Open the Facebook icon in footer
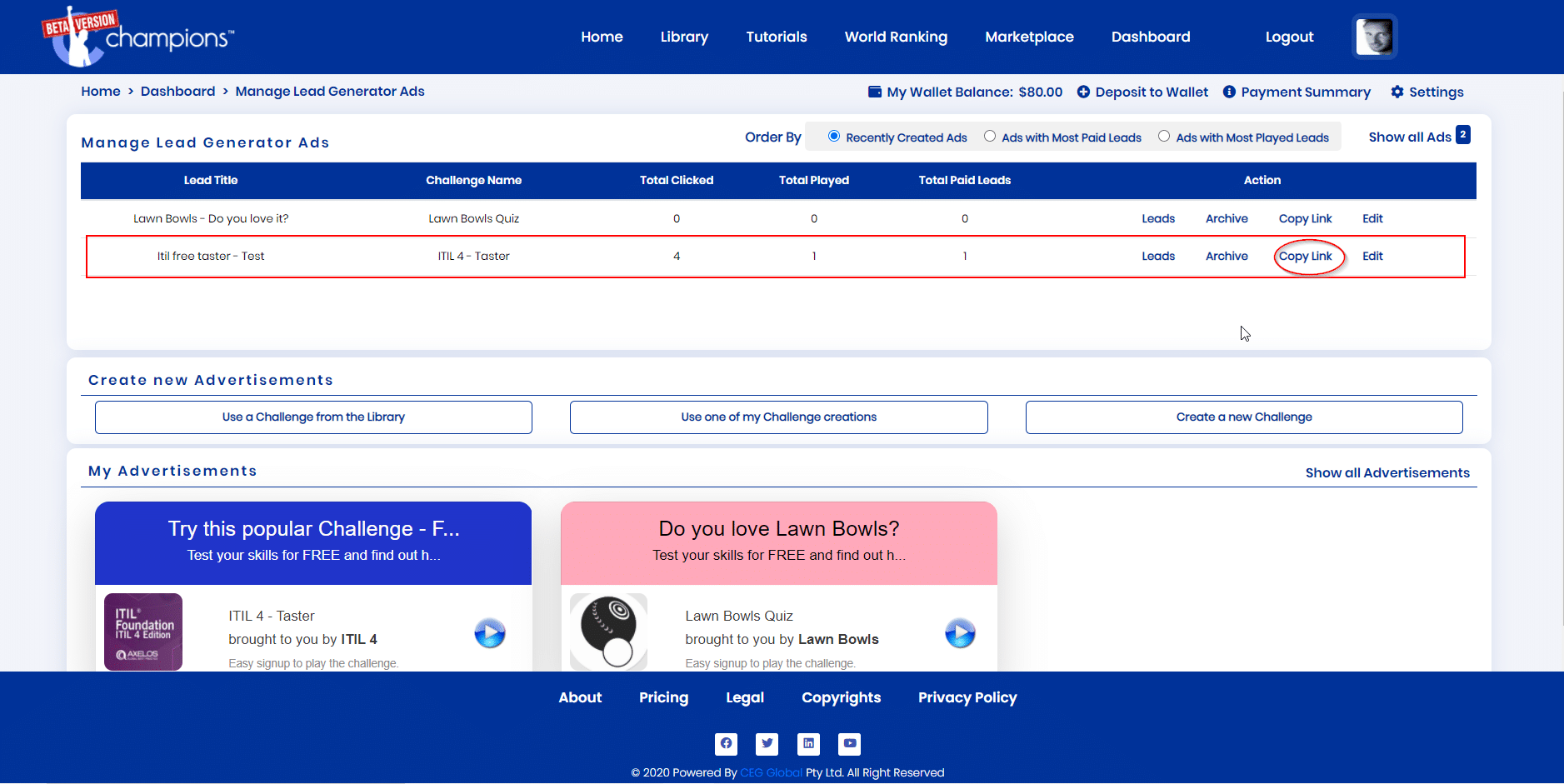Image resolution: width=1564 pixels, height=784 pixels. [x=726, y=743]
